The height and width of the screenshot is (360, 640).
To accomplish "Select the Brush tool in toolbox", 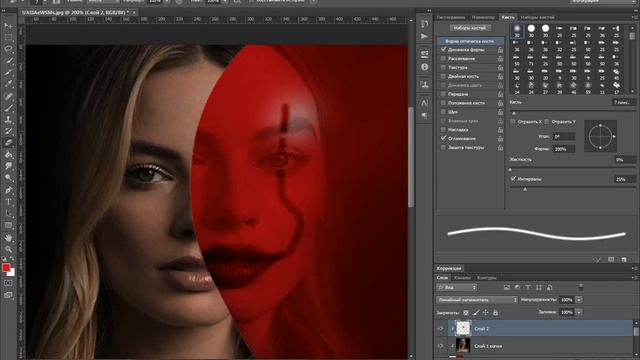I will click(x=8, y=108).
